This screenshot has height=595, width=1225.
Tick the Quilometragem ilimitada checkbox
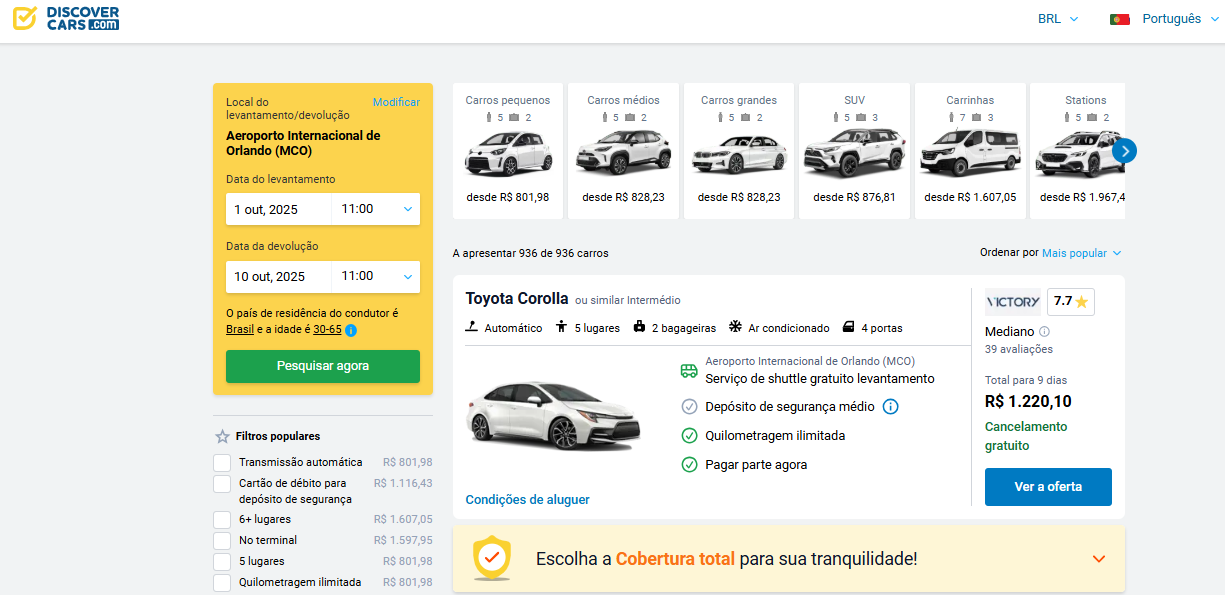click(x=222, y=582)
